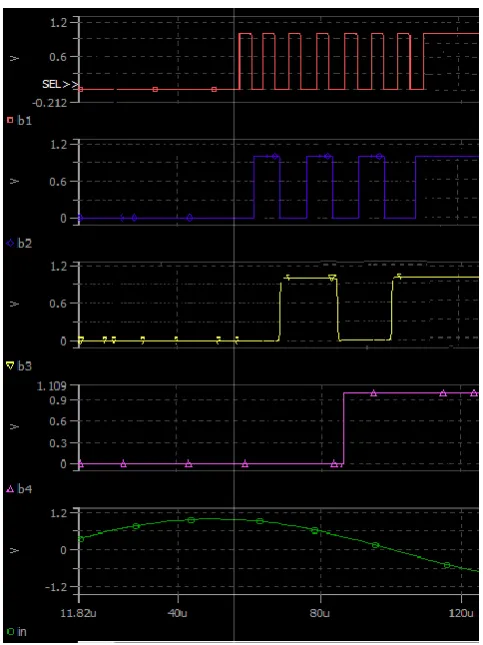Click the 0.9 axis value of b4 plot
Viewport: 483px width, 645px height.
(58, 400)
